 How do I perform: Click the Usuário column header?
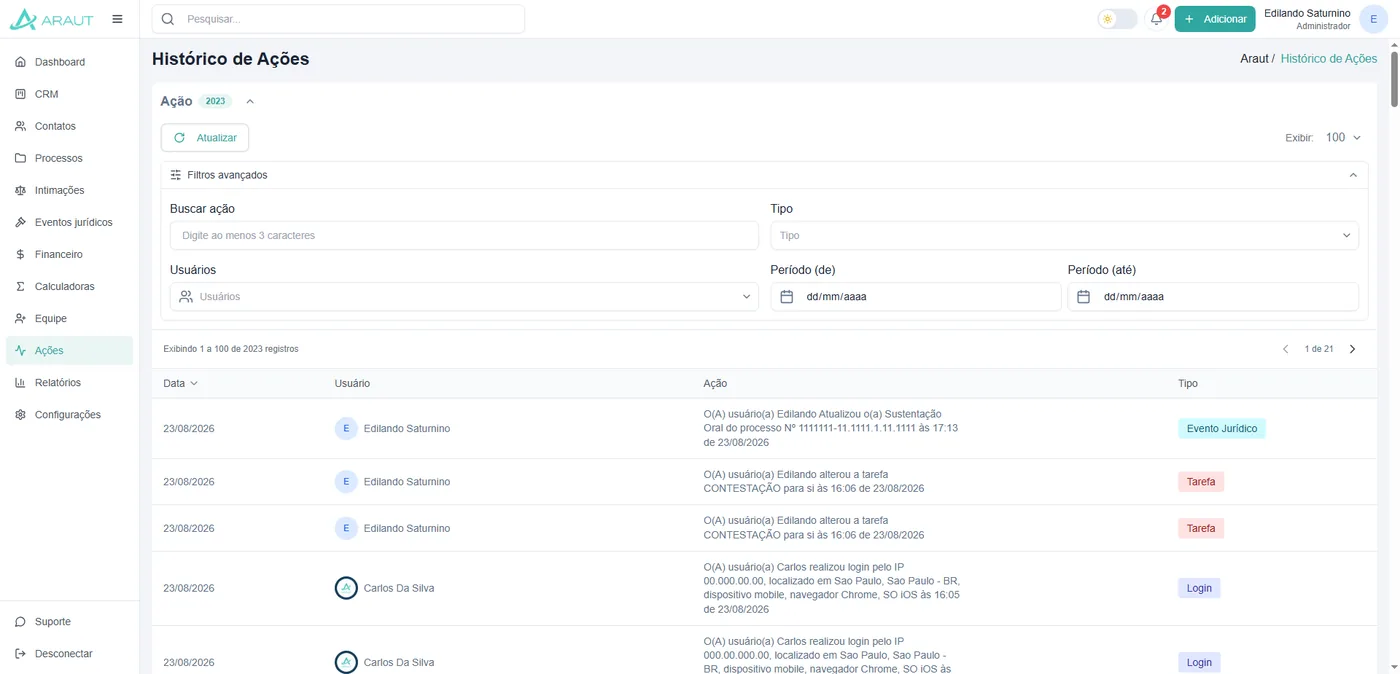(352, 383)
